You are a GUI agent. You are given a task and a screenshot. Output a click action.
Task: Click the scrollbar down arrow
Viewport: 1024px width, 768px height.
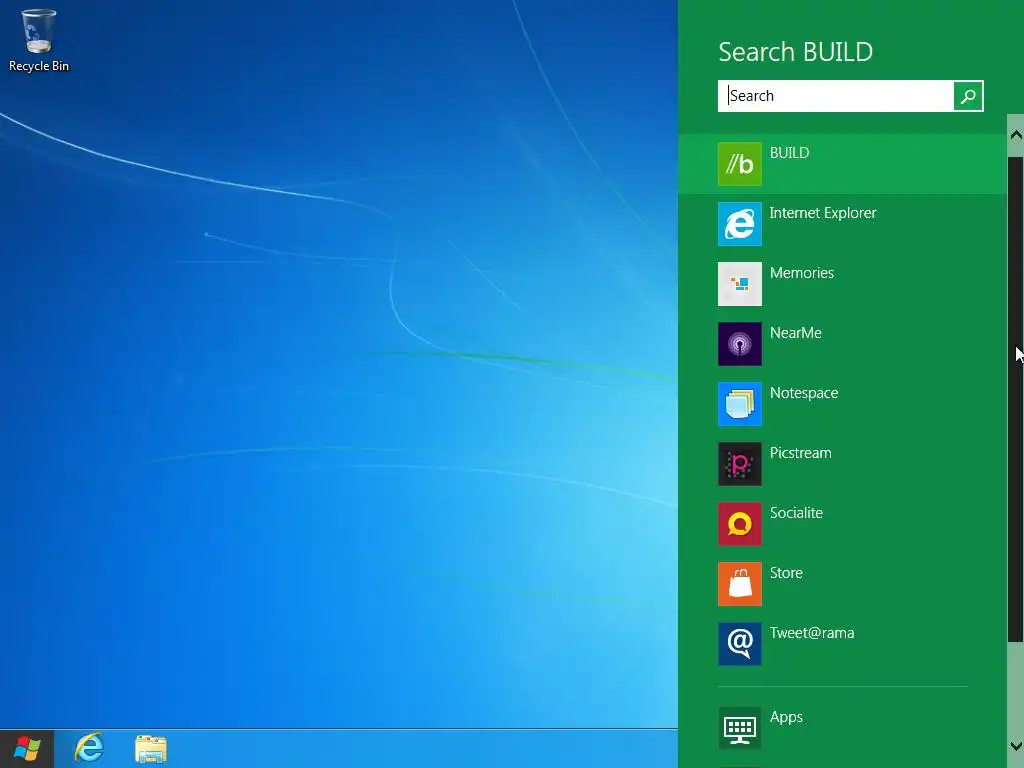pyautogui.click(x=1016, y=746)
